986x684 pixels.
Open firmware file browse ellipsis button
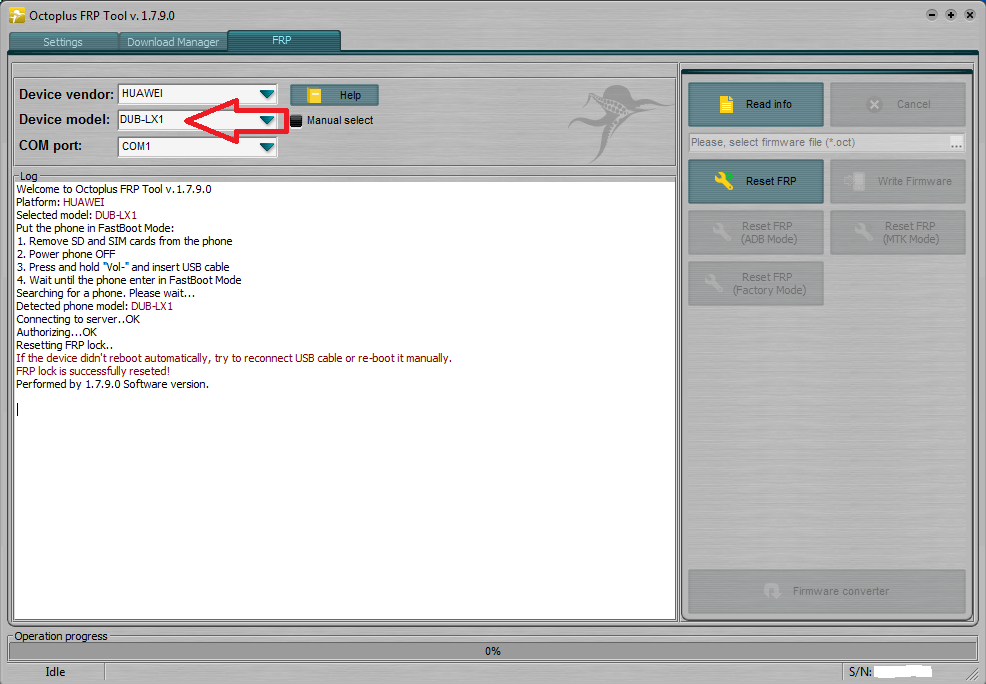(x=956, y=143)
